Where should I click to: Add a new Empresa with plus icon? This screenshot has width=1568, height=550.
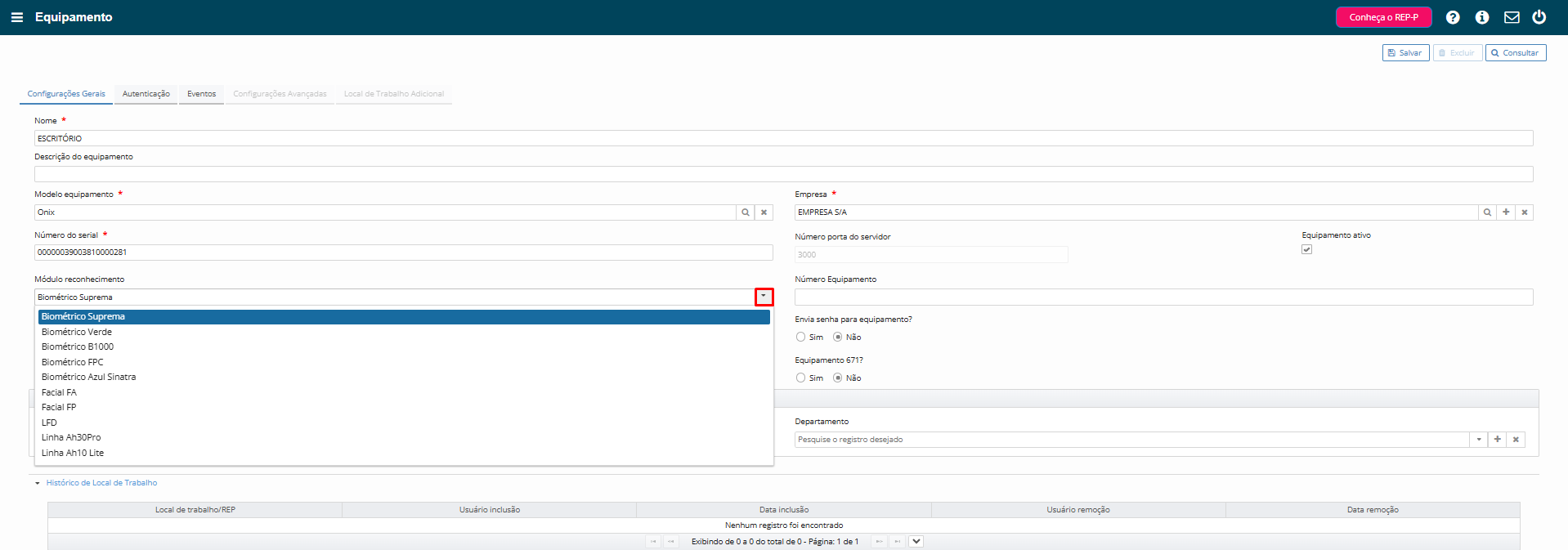tap(1506, 212)
